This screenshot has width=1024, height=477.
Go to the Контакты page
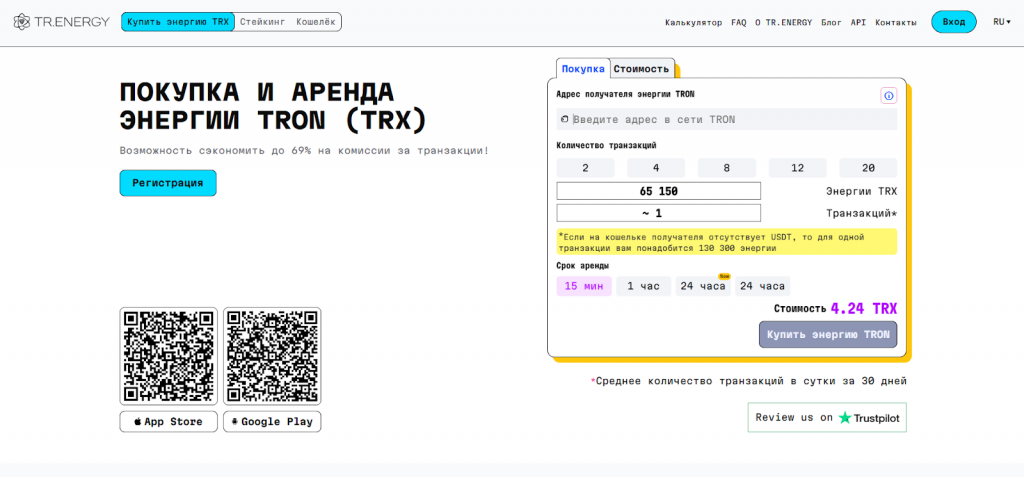895,22
